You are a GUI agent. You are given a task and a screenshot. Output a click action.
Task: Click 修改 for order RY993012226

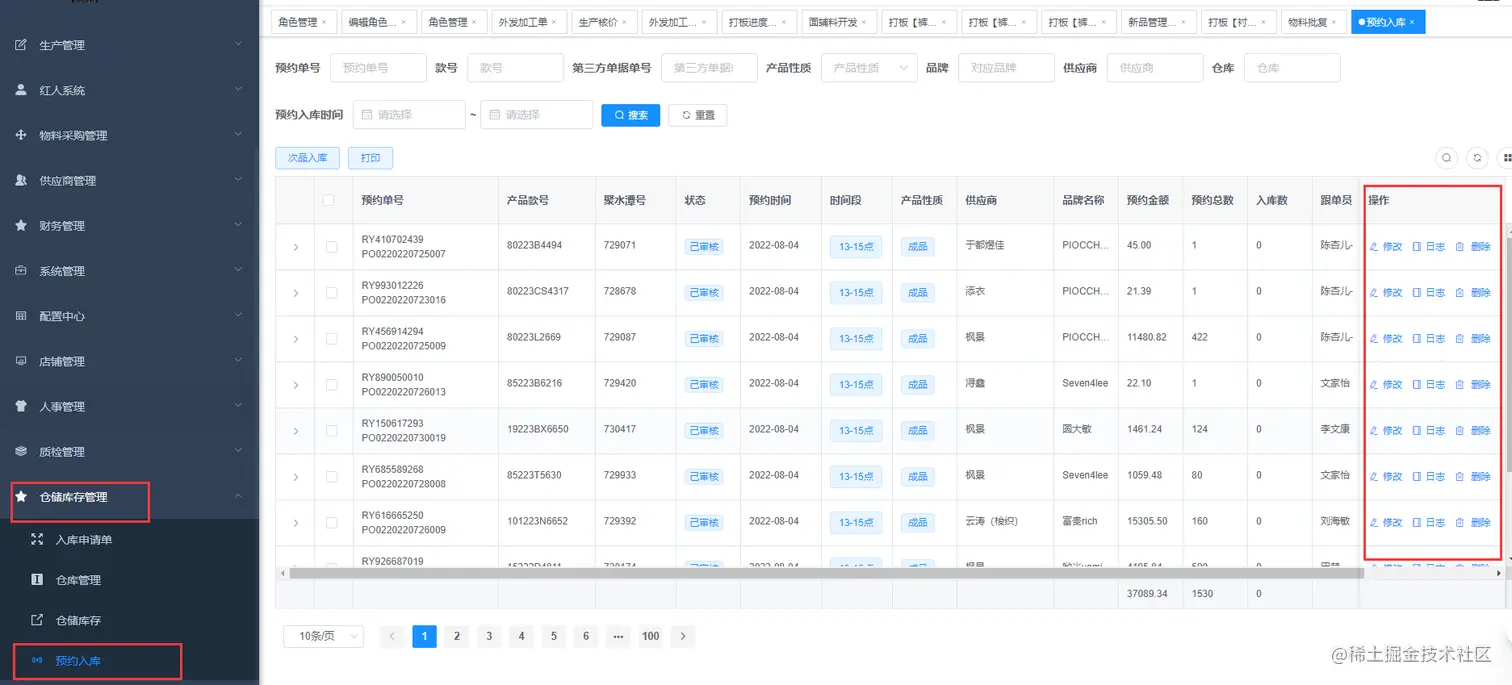tap(1386, 293)
